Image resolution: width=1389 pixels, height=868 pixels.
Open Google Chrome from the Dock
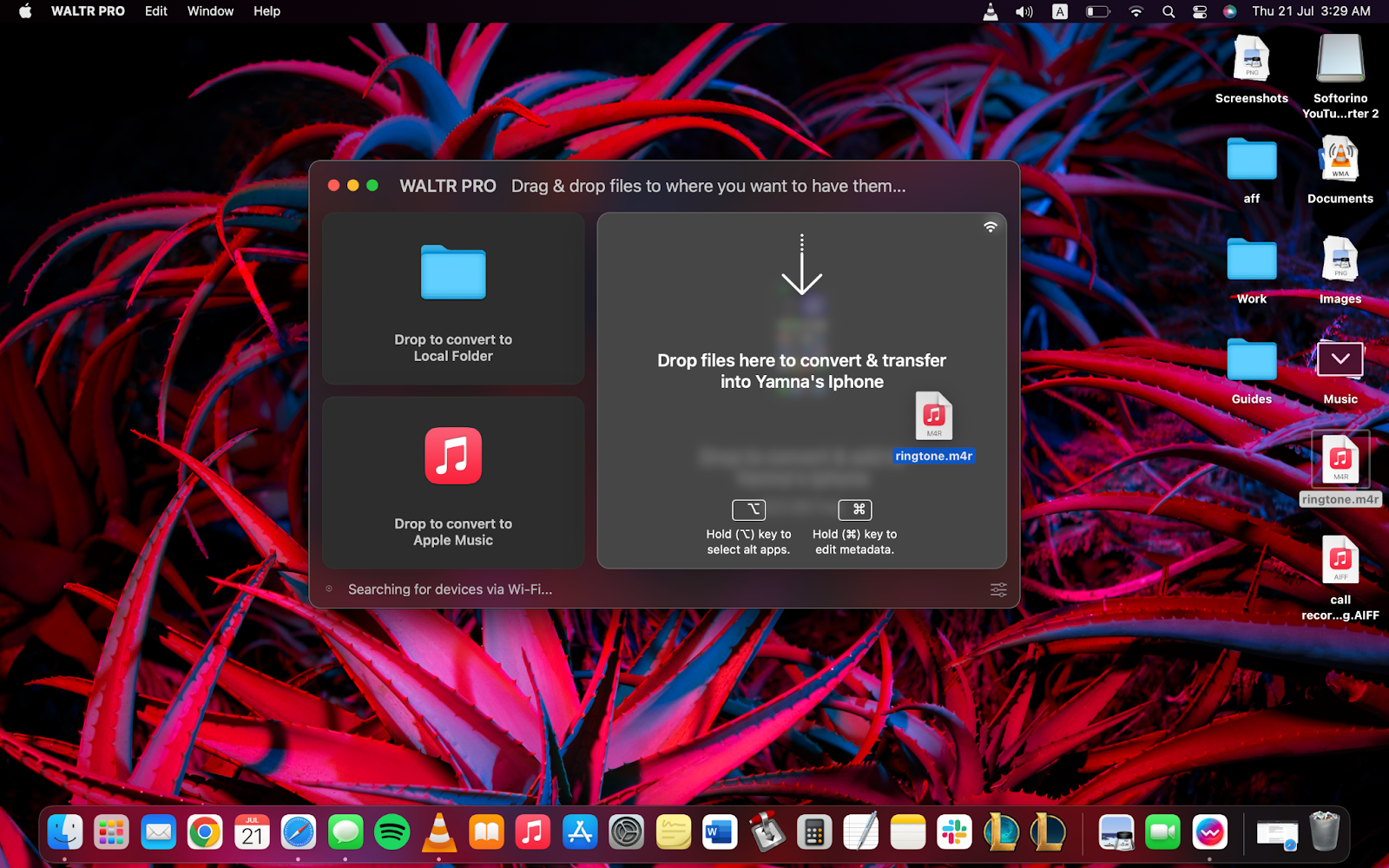coord(205,833)
